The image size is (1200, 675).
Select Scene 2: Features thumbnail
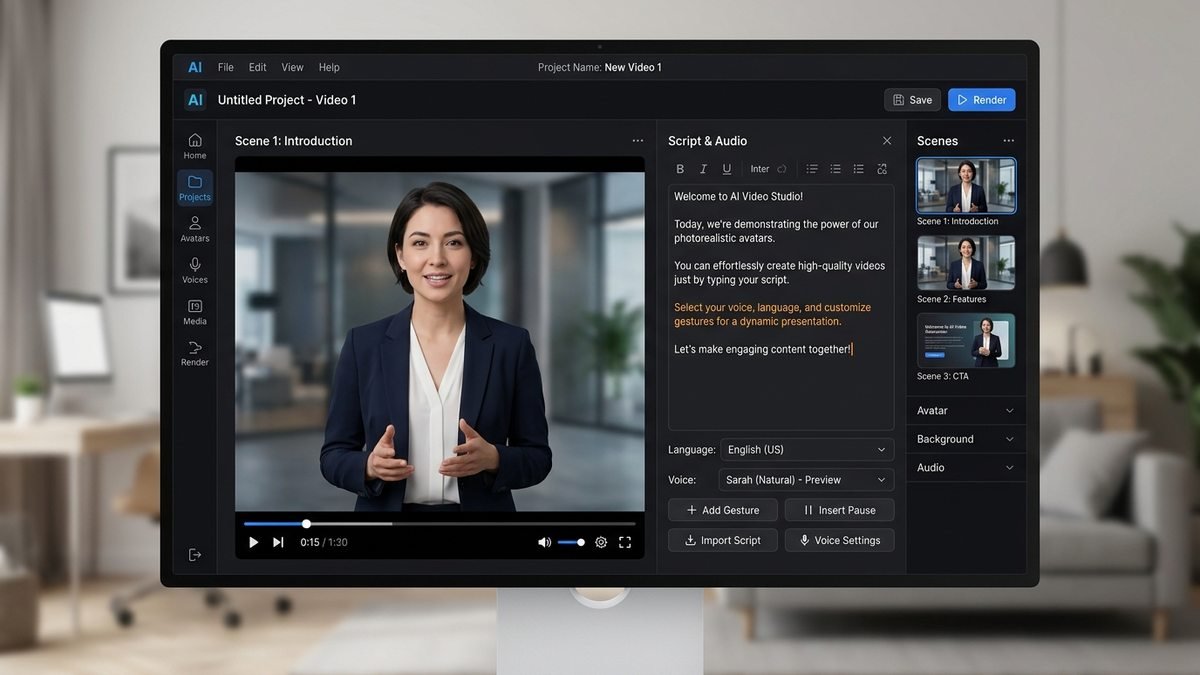(x=966, y=263)
